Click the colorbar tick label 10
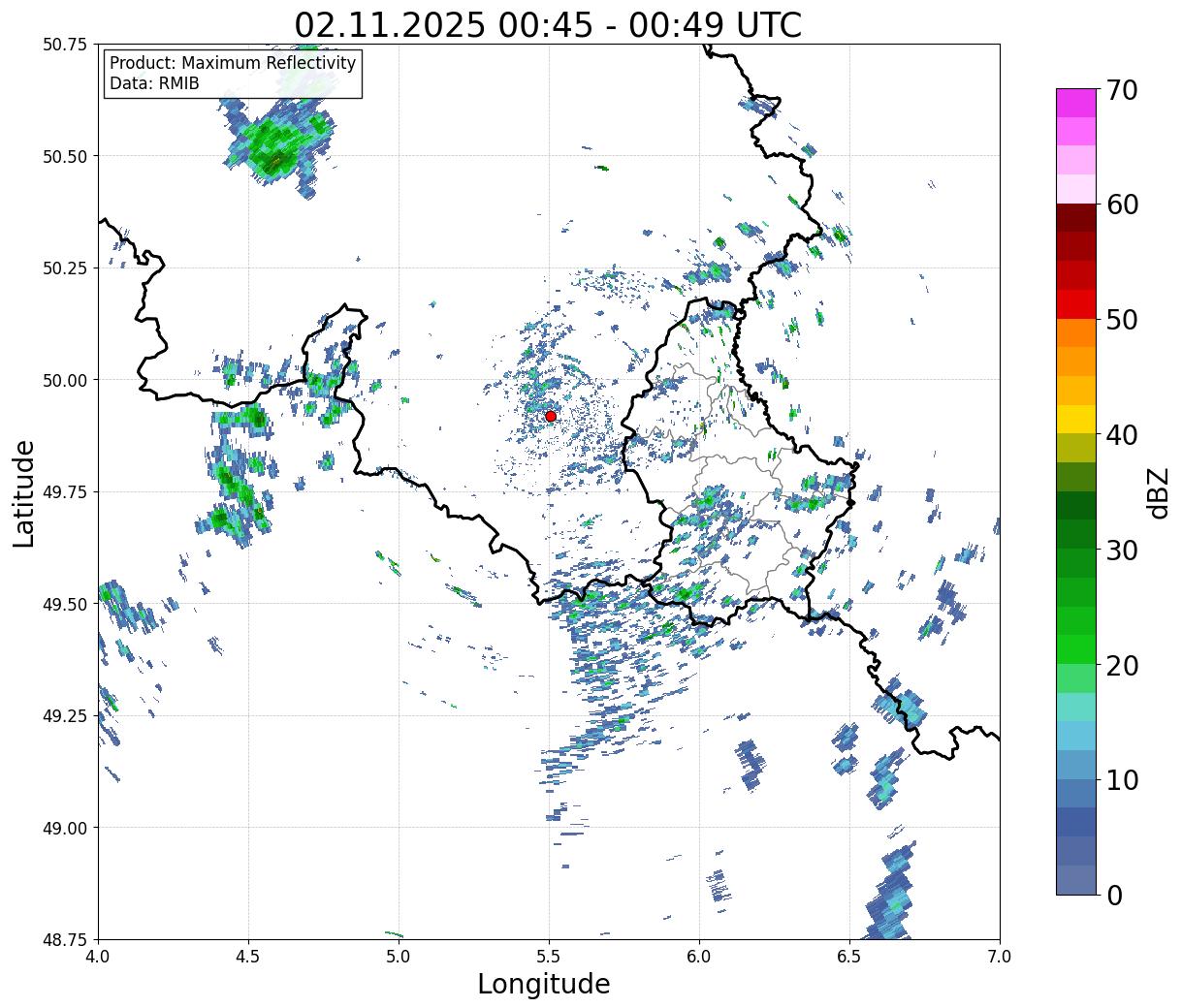 (1122, 779)
